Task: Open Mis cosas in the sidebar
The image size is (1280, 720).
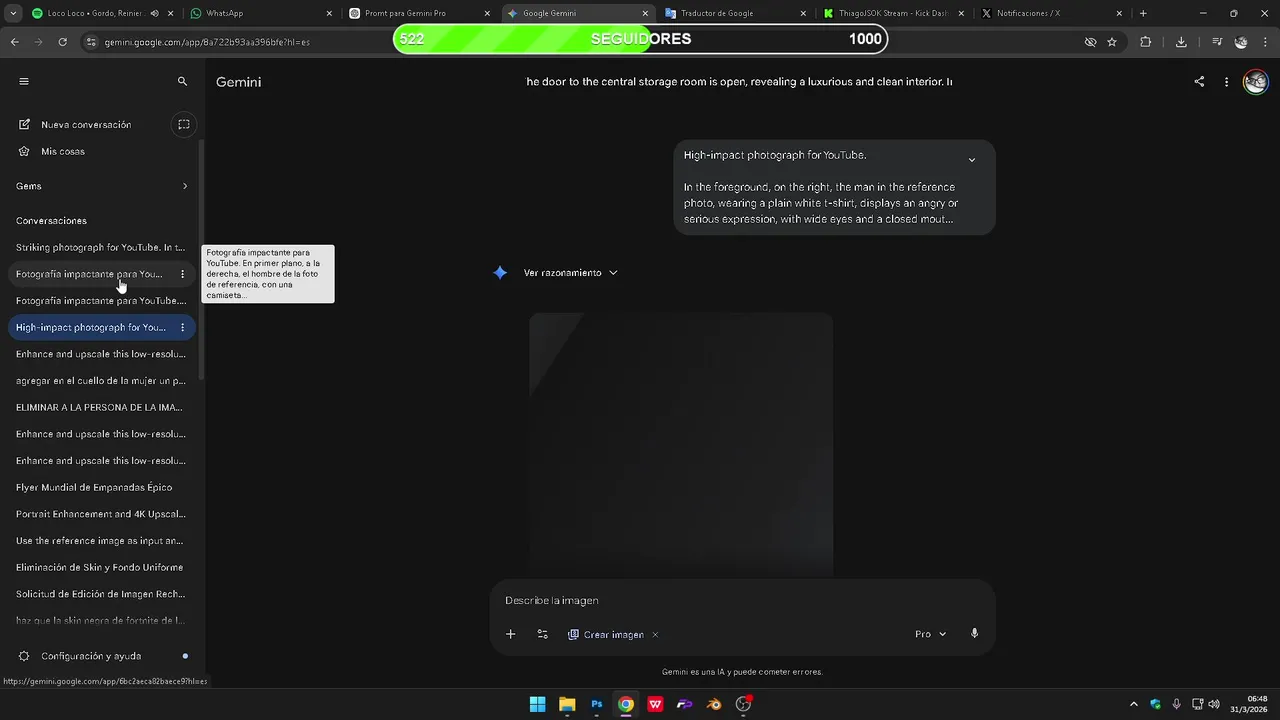Action: click(x=62, y=152)
